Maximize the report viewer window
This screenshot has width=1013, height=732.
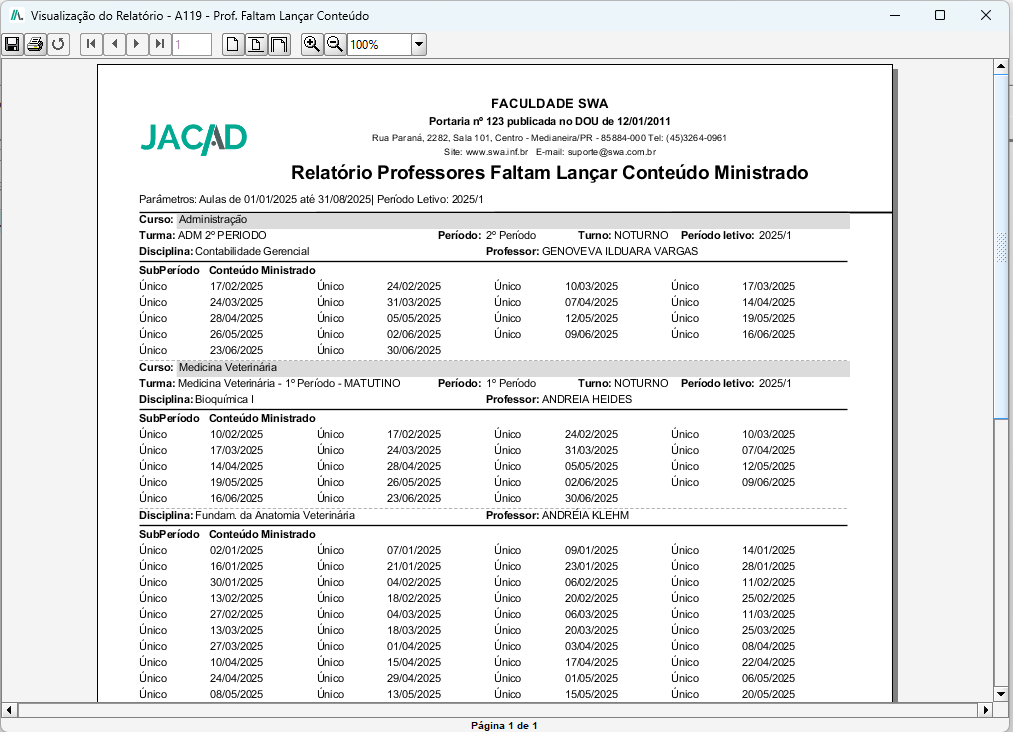[940, 15]
